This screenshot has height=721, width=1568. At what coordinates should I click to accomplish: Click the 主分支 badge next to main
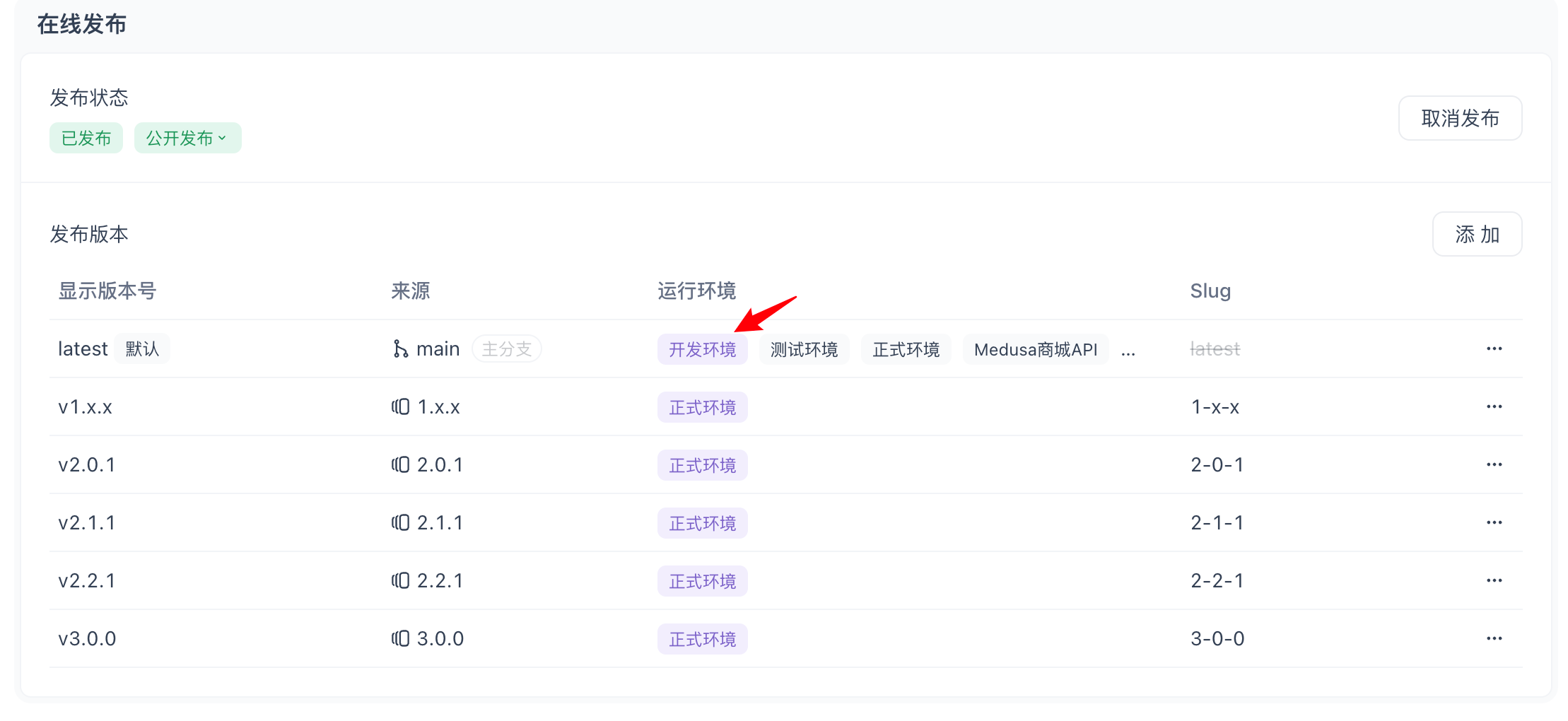click(x=506, y=348)
